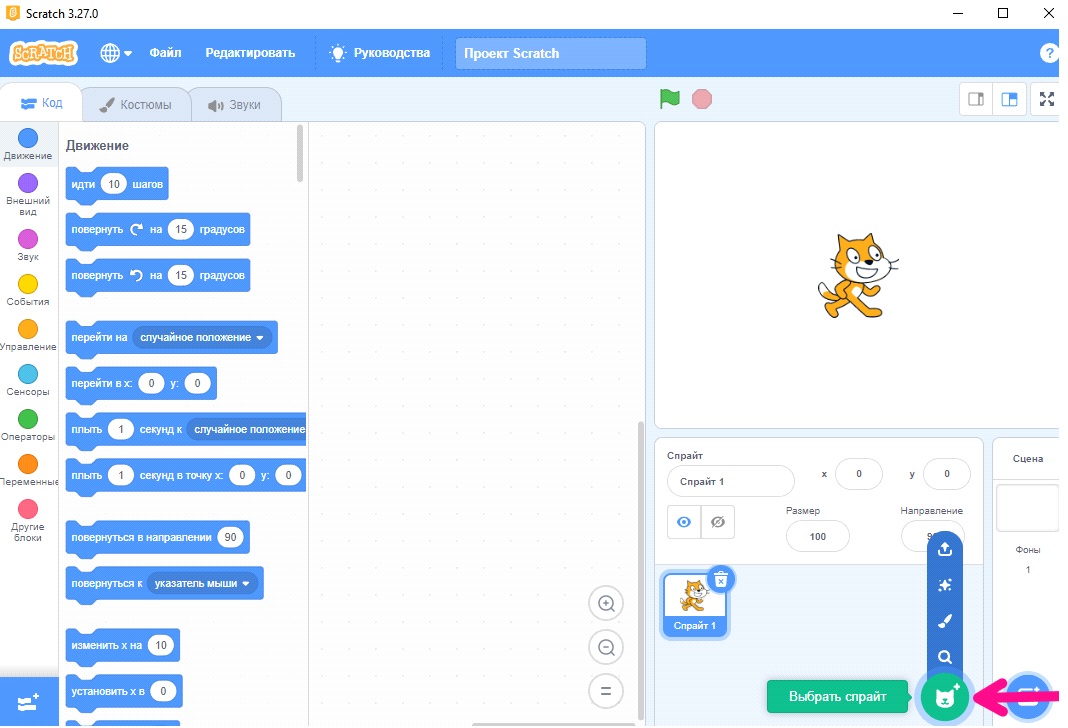Viewport: 1068px width, 728px height.
Task: Click the seconds value in плыть секунд в точку block
Action: (121, 475)
